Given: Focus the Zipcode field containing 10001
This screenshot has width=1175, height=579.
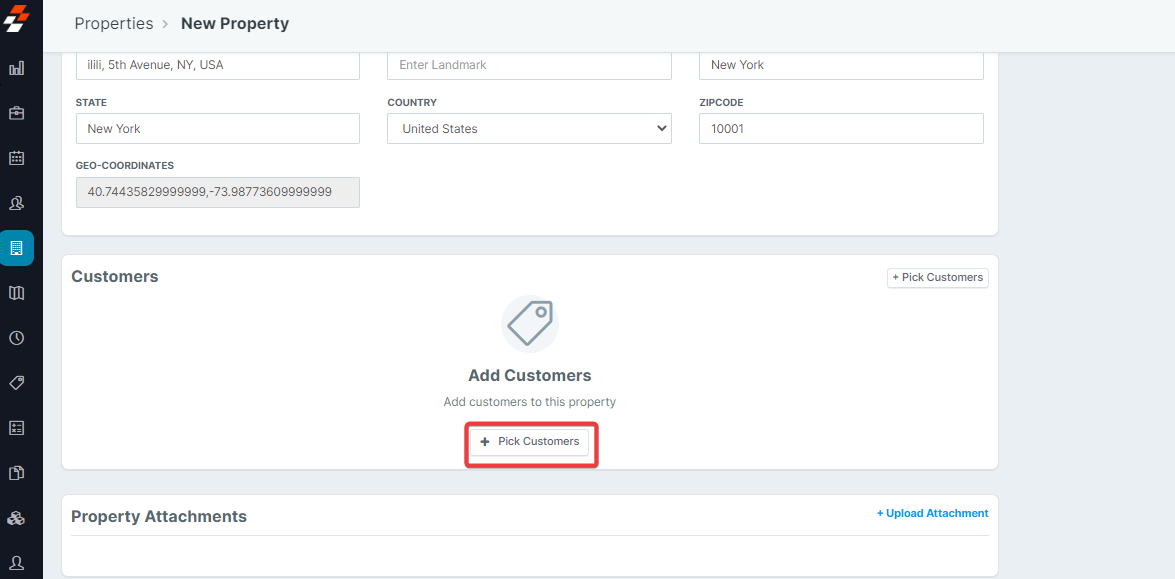Looking at the screenshot, I should click(x=840, y=129).
